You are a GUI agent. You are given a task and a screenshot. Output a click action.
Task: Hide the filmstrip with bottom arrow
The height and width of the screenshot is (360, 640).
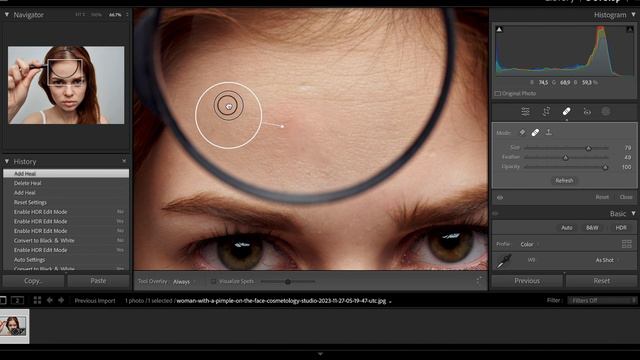(x=320, y=354)
